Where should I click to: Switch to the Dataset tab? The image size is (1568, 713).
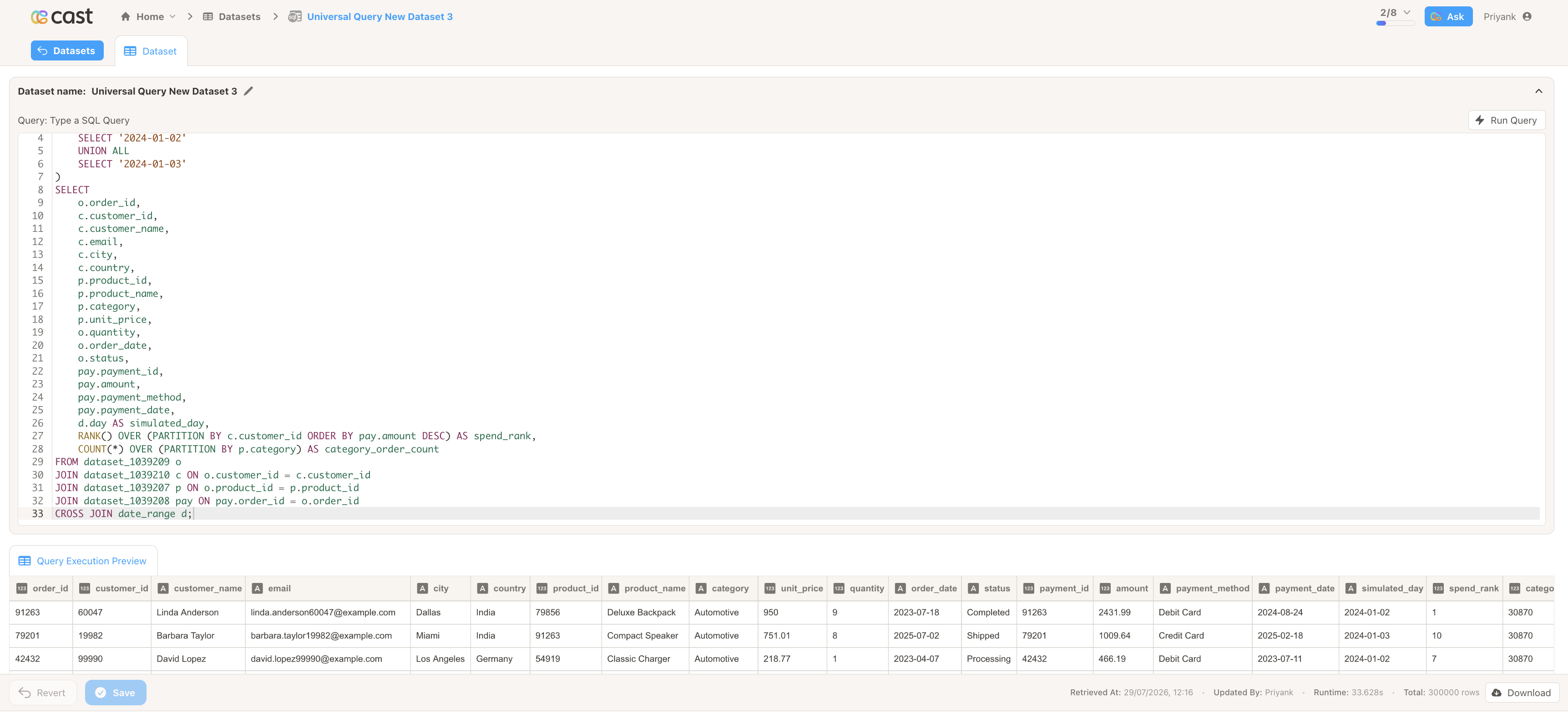(x=151, y=51)
